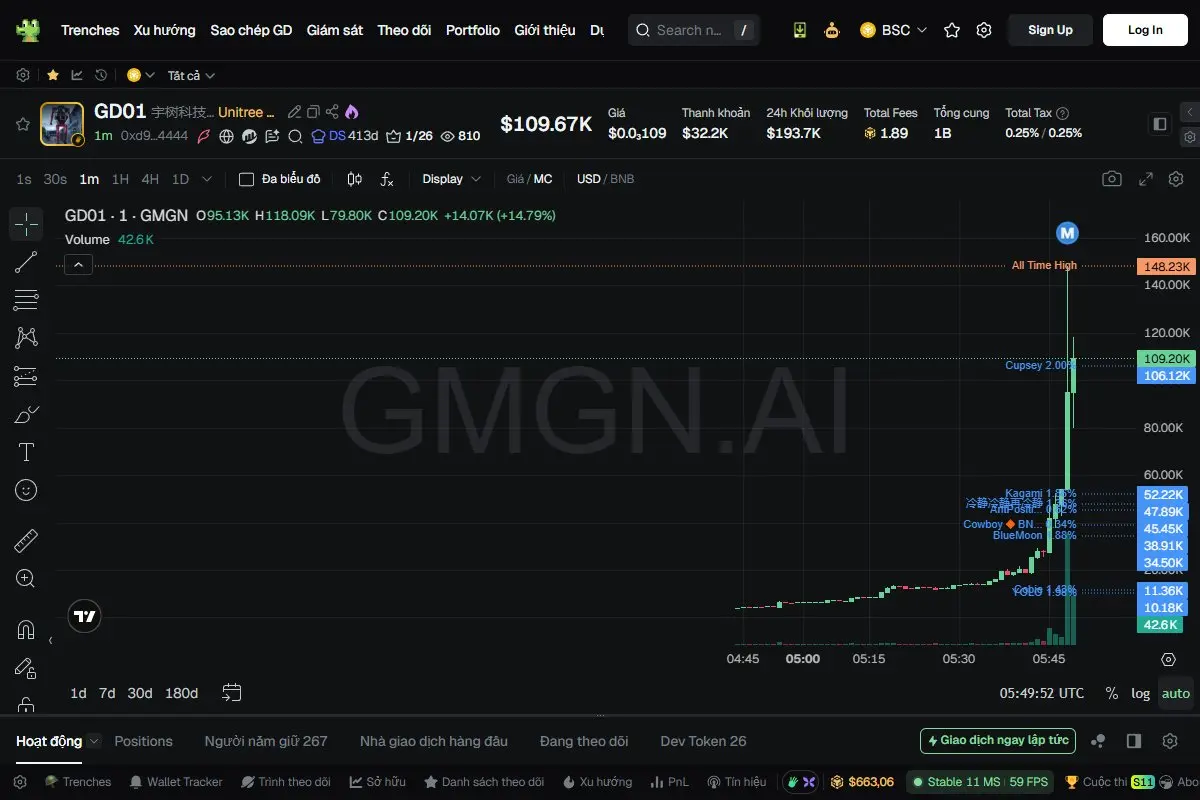
Task: Click the share icon beside token name
Action: [x=332, y=112]
